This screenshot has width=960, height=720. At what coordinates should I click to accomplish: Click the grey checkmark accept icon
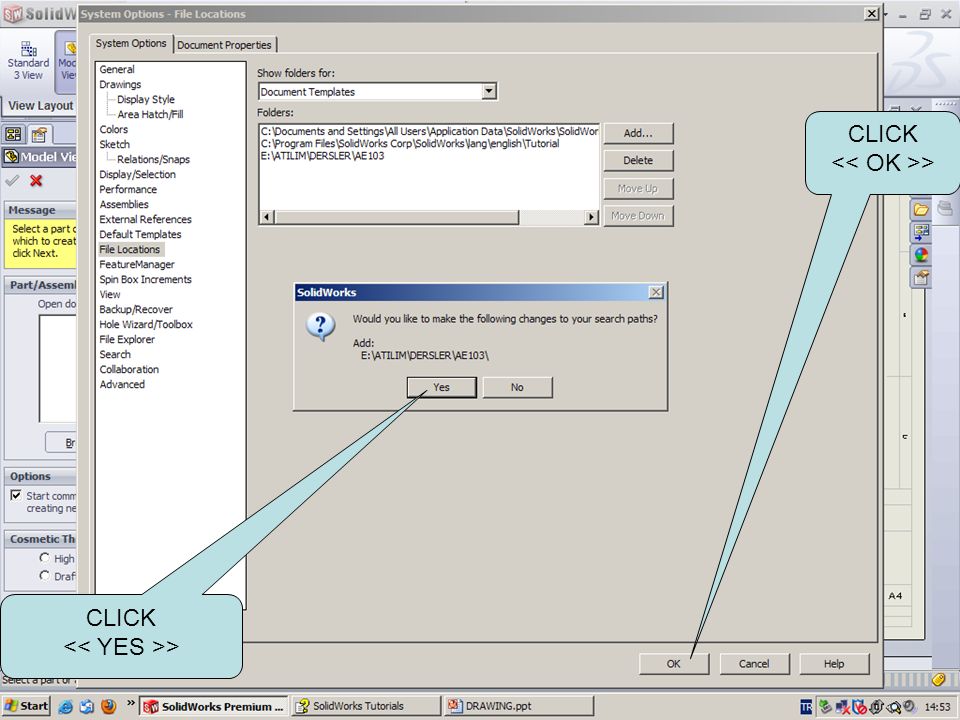click(12, 181)
